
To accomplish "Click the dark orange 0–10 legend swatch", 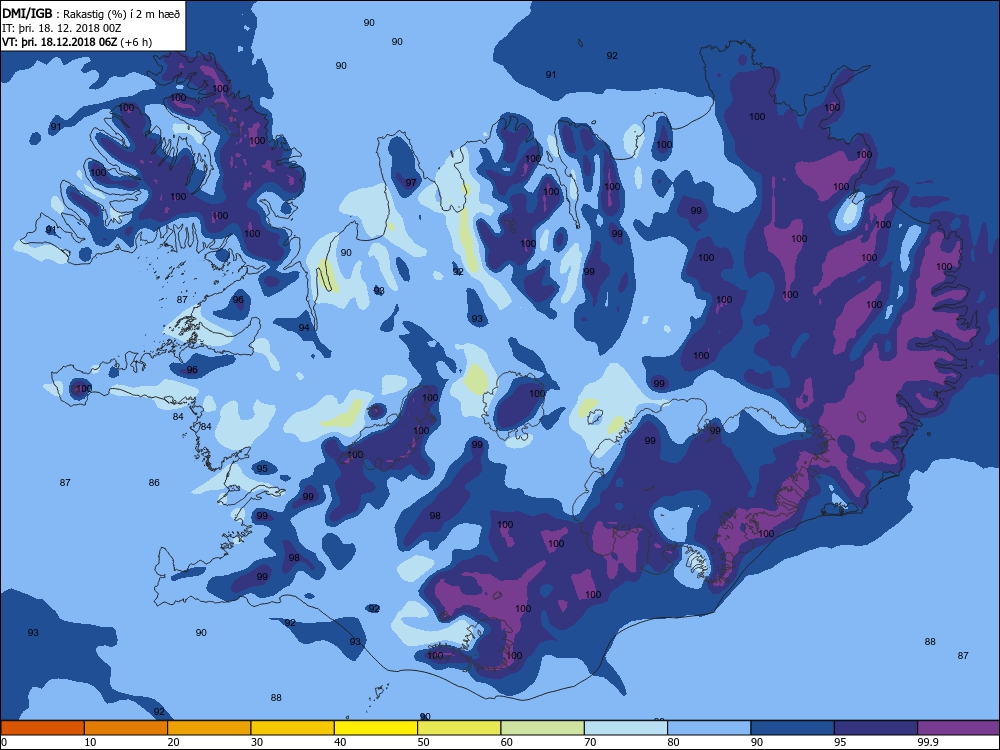I will point(42,728).
